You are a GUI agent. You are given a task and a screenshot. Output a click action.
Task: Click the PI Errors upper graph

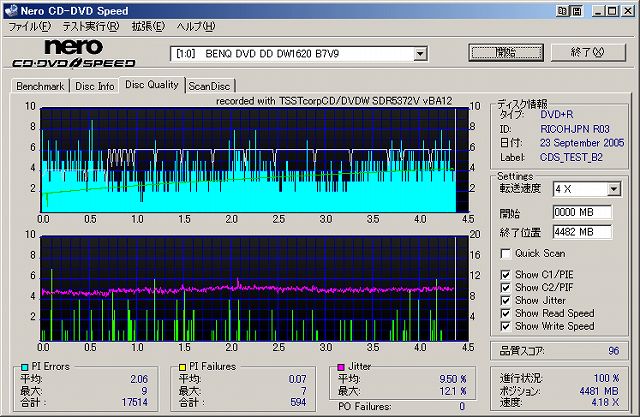pyautogui.click(x=254, y=160)
